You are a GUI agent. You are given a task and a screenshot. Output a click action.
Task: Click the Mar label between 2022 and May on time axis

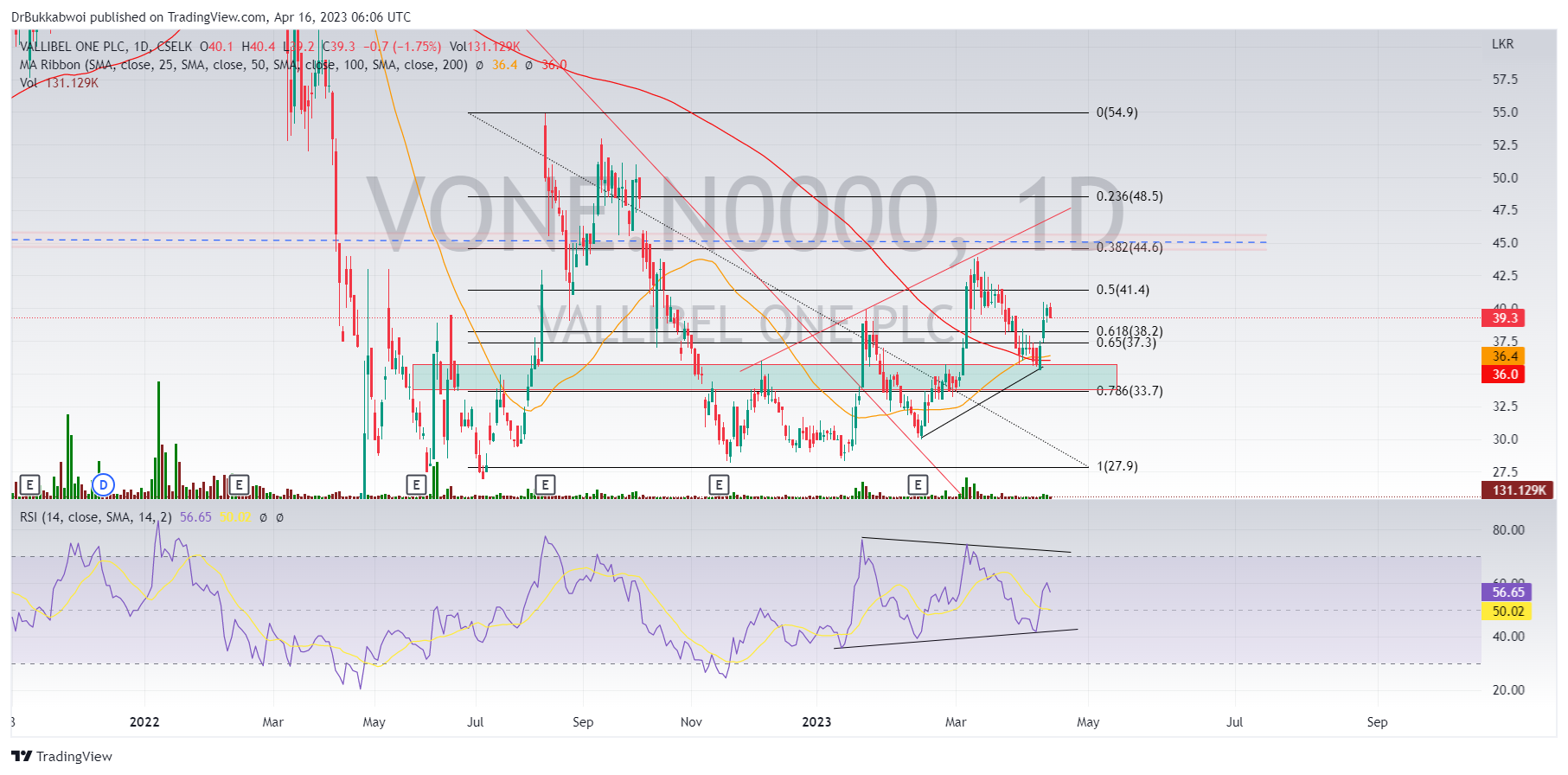(x=273, y=722)
